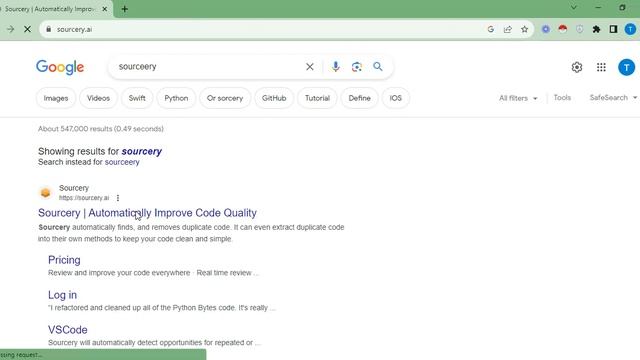Click the site padlock icon
640x360 pixels.
(x=49, y=29)
